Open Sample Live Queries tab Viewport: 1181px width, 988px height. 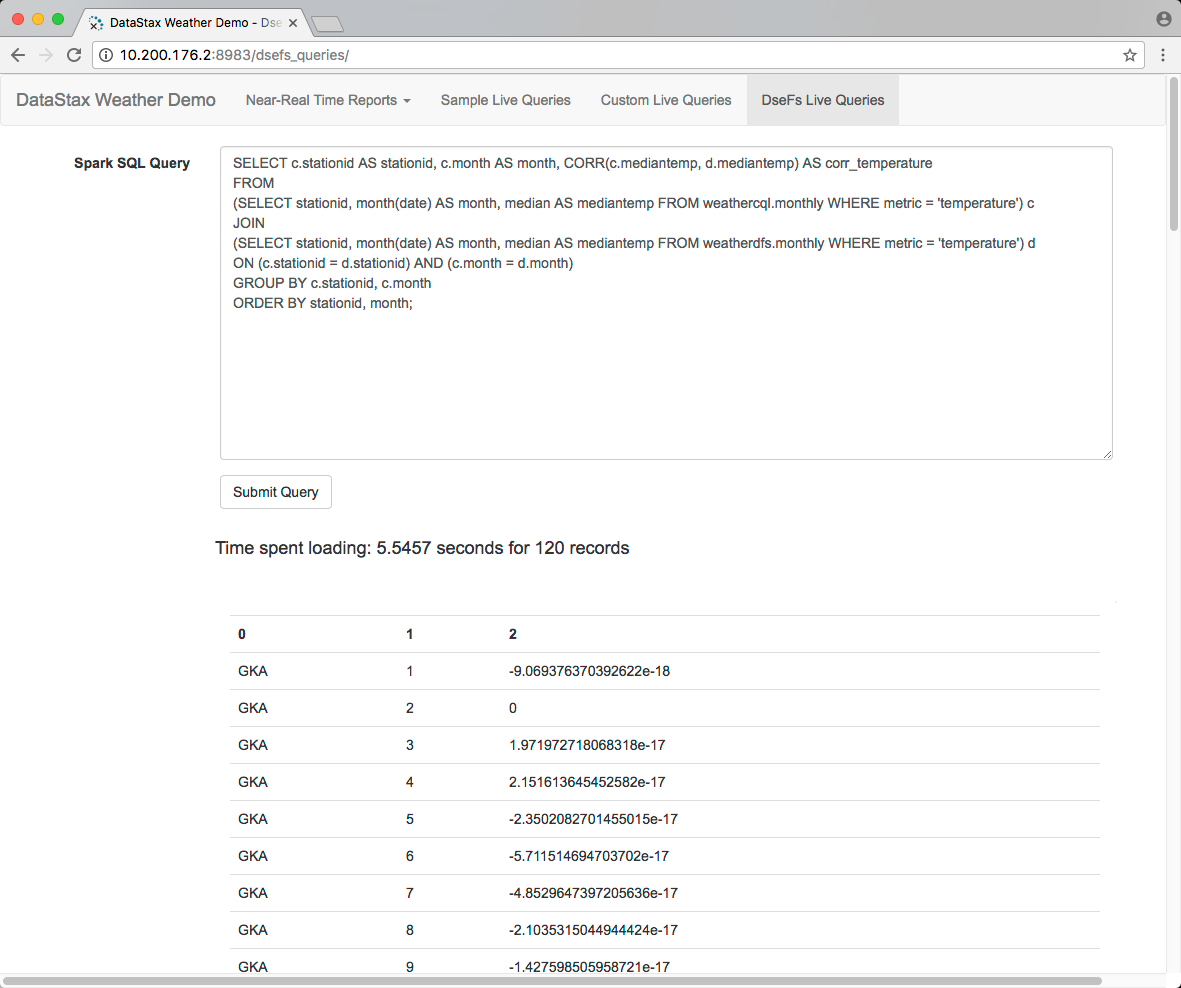pos(505,100)
